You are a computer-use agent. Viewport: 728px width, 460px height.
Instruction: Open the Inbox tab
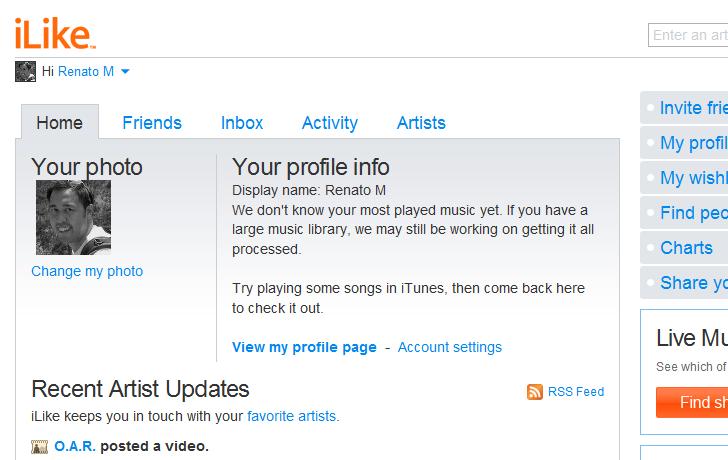click(242, 123)
